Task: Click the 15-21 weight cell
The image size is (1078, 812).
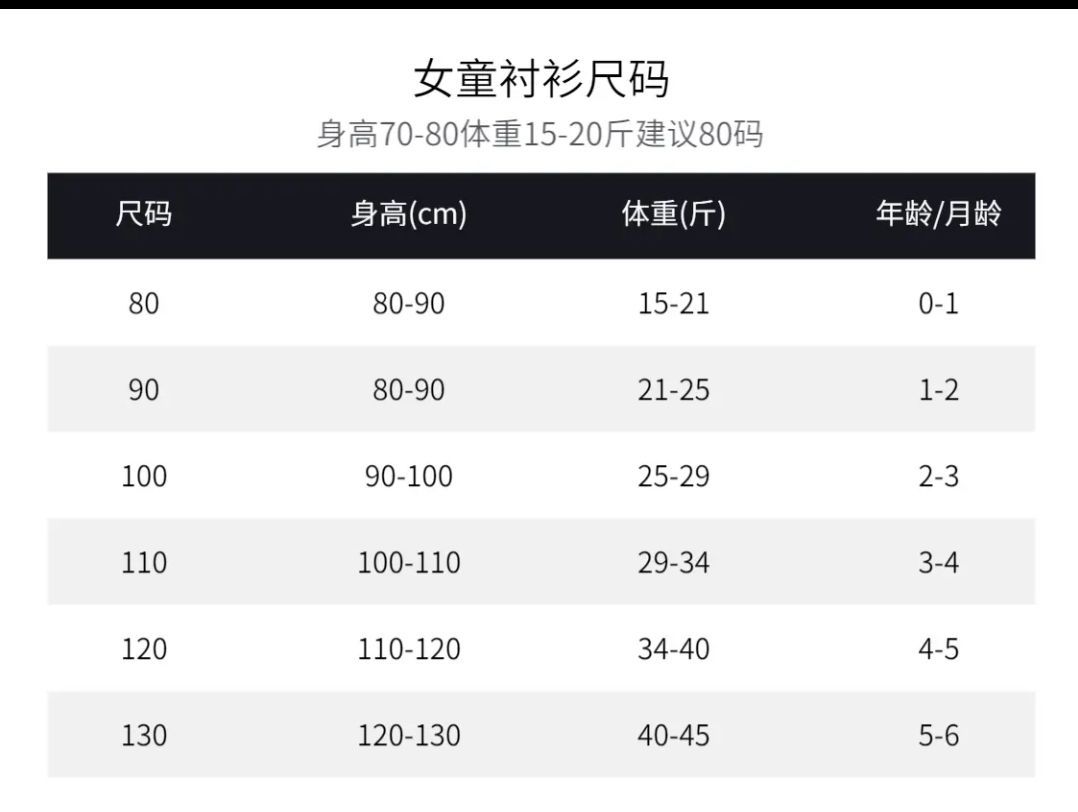Action: pyautogui.click(x=674, y=303)
